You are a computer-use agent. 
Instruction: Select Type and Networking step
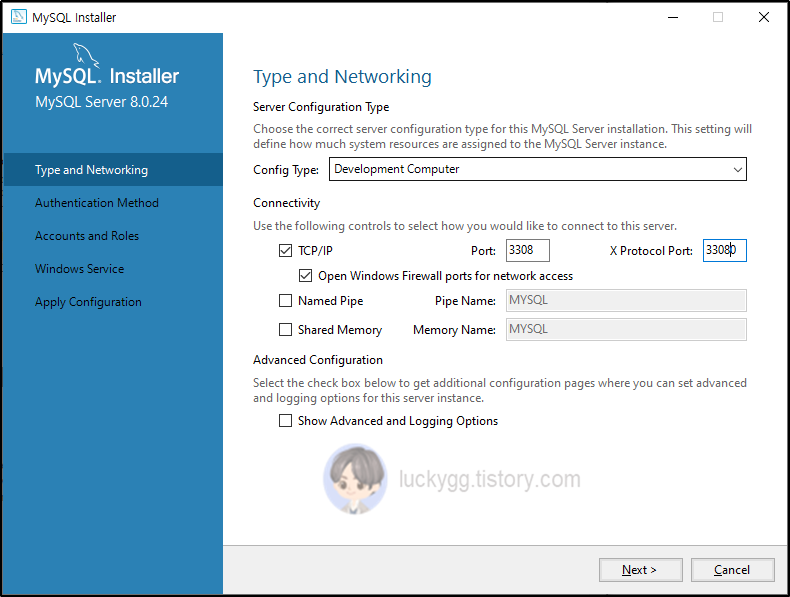point(113,170)
